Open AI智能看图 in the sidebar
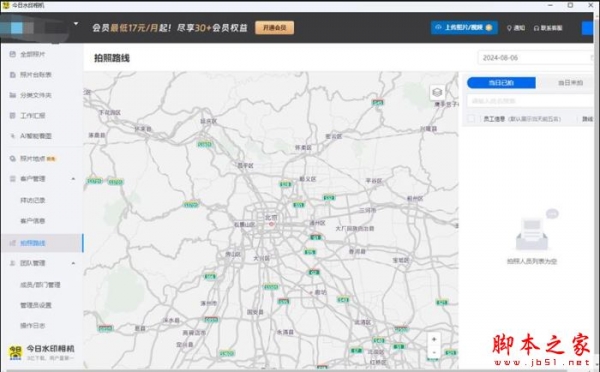 click(36, 136)
